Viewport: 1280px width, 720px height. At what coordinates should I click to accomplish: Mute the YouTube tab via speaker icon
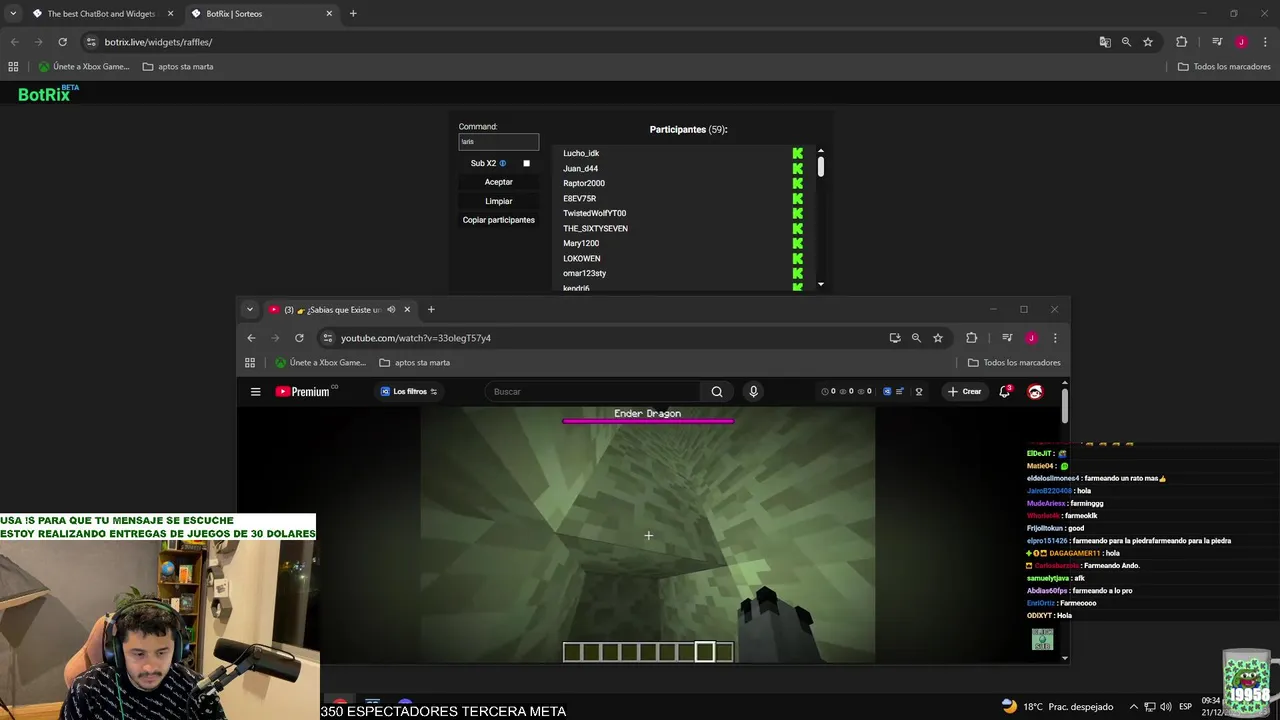(x=391, y=309)
